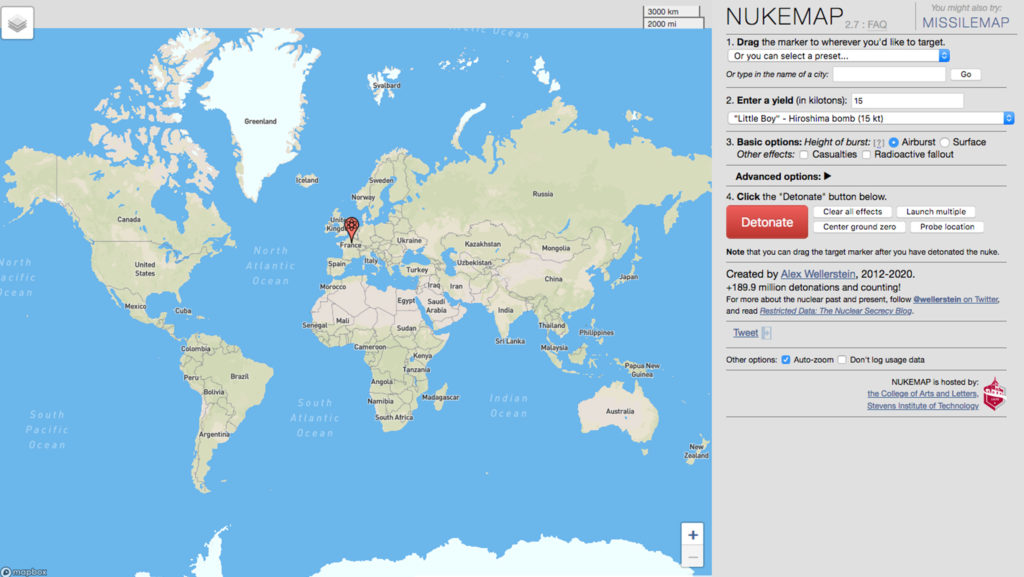Click the Australia label on map
Screen dimensions: 1024x577
tap(620, 411)
